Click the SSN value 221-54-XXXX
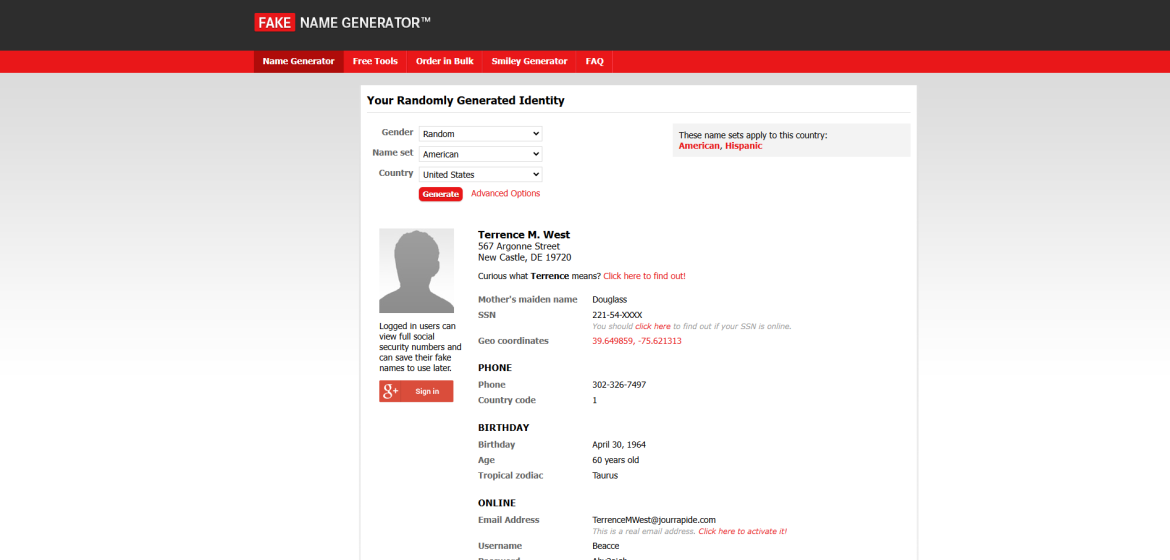The image size is (1170, 560). point(617,315)
